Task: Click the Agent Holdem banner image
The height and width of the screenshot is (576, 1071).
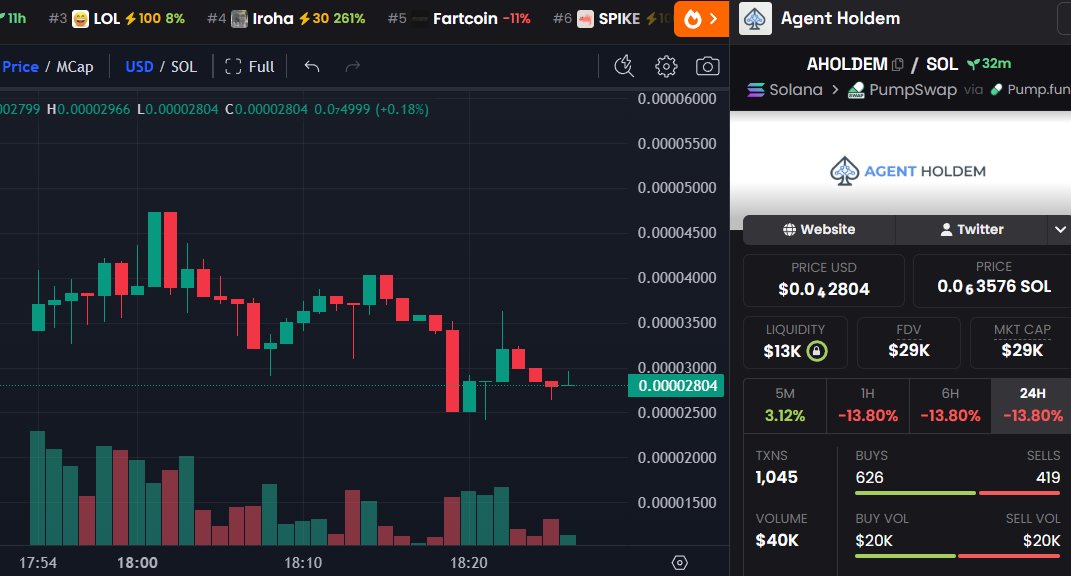Action: click(x=900, y=171)
